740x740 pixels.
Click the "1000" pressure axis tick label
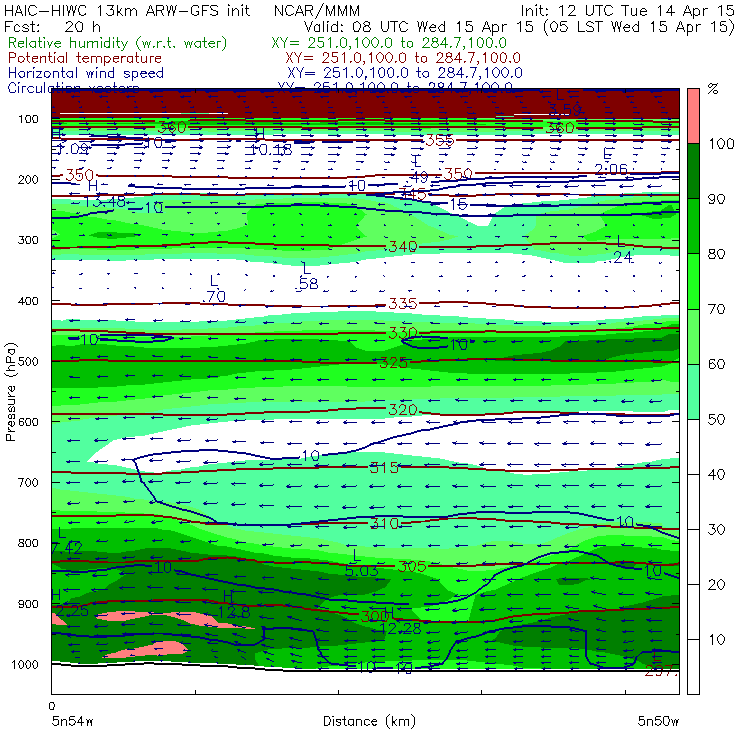pos(25,664)
